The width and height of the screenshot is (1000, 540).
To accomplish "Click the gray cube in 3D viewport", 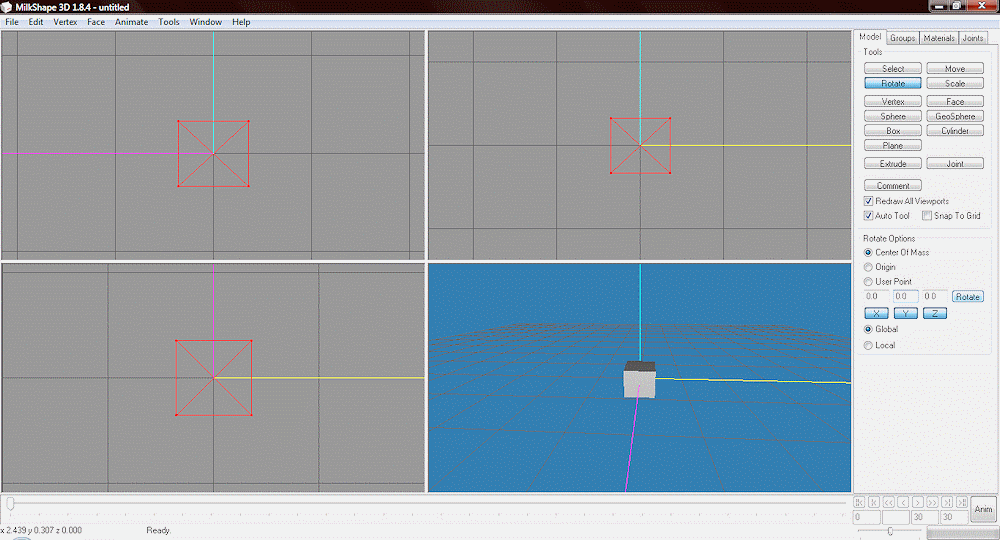I will [x=639, y=379].
